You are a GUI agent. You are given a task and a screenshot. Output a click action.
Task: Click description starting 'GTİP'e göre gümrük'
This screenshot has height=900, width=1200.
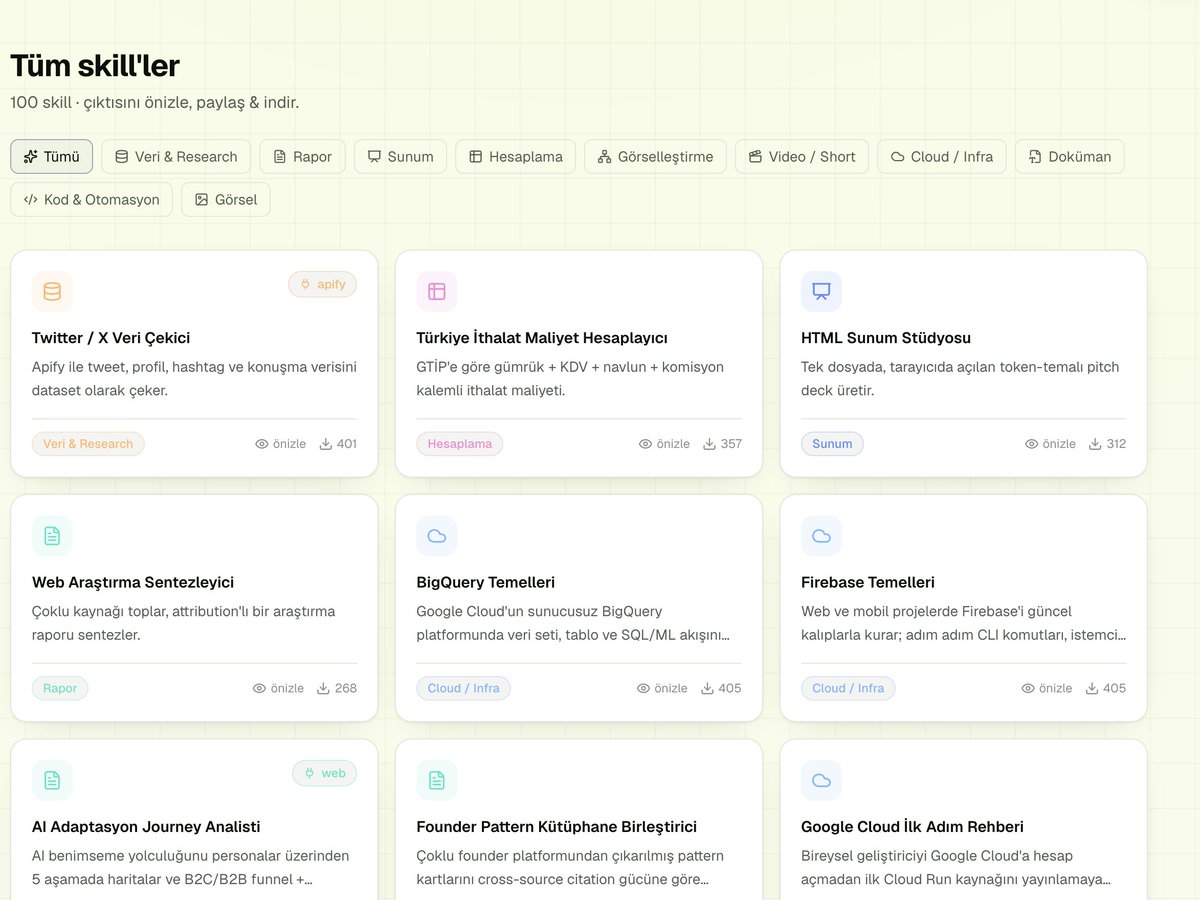570,379
